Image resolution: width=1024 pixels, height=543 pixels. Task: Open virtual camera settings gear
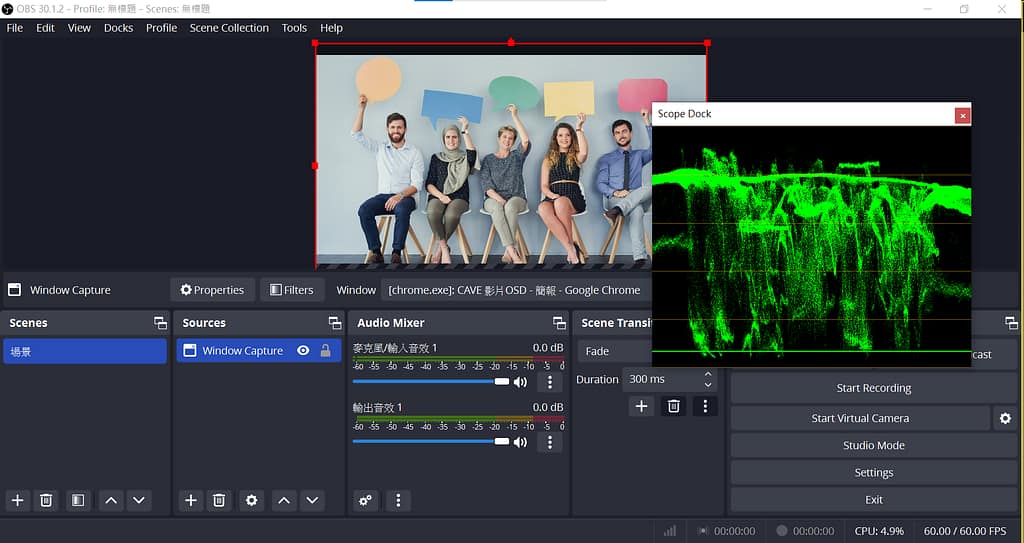pos(1006,418)
